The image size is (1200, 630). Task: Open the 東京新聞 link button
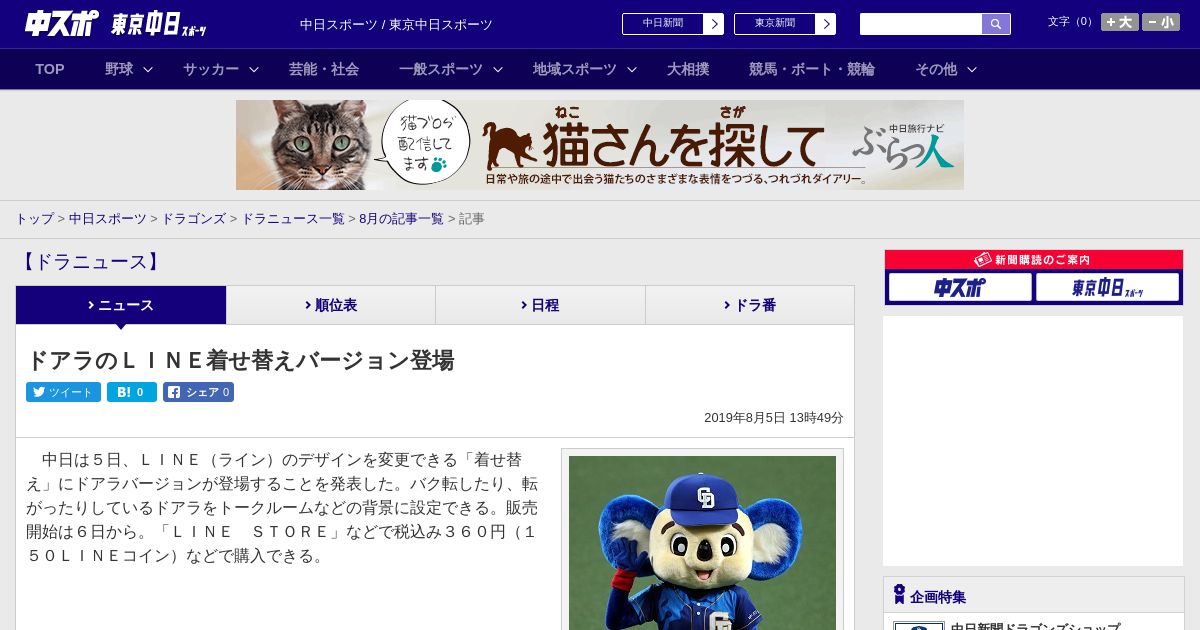(x=785, y=24)
